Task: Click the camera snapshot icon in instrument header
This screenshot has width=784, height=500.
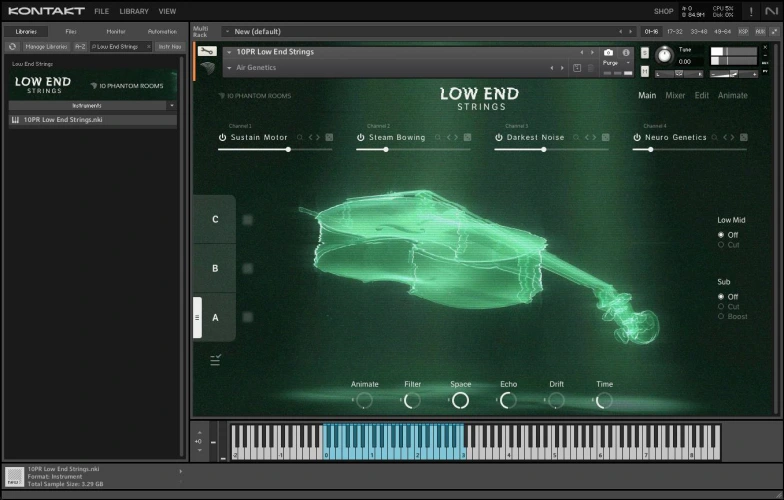Action: coord(608,52)
